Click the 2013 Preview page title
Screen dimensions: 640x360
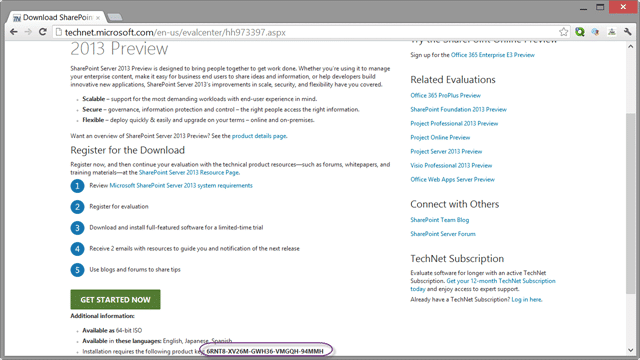coord(119,49)
